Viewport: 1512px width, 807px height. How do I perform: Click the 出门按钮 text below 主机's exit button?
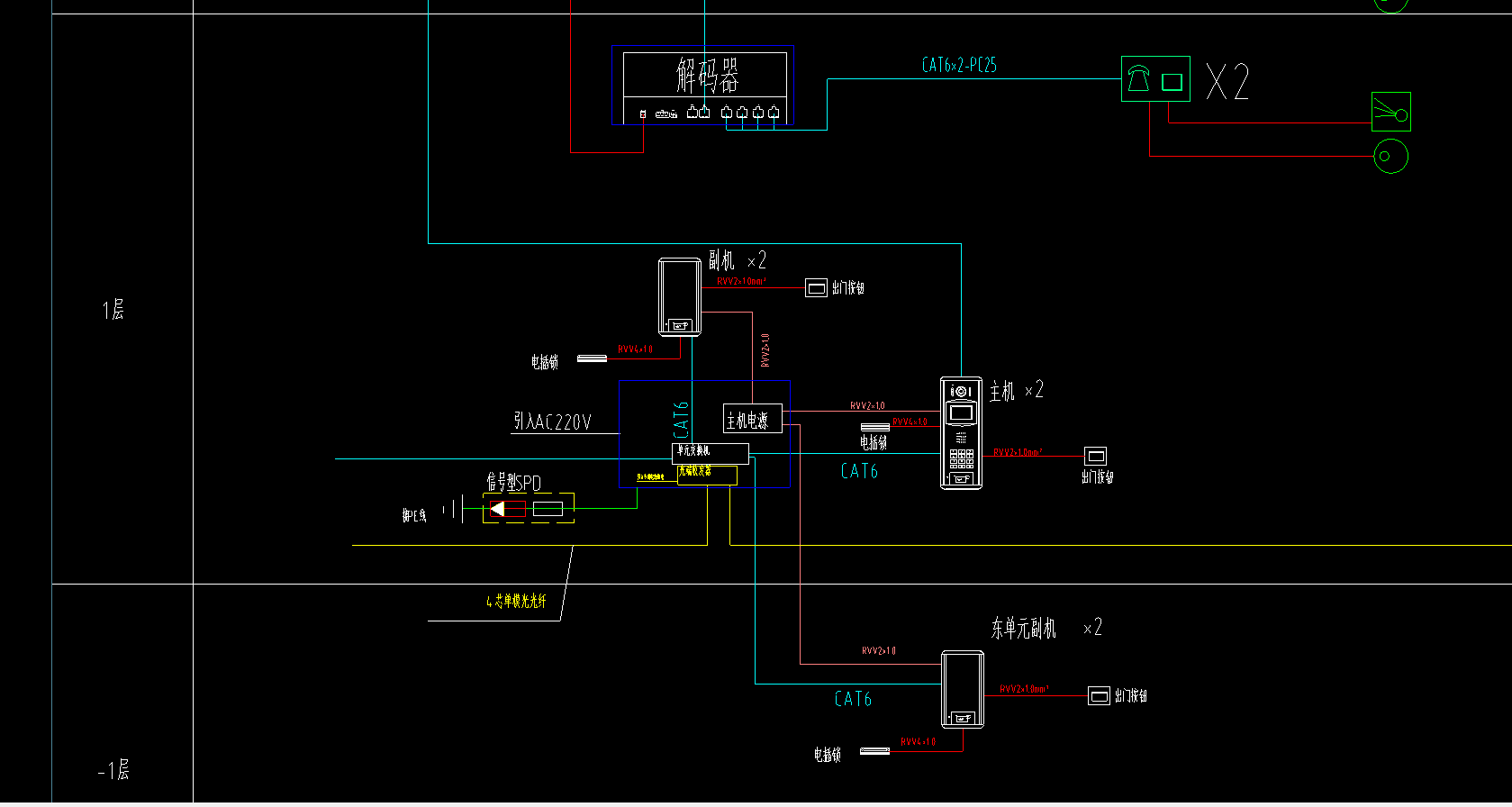[x=1098, y=477]
